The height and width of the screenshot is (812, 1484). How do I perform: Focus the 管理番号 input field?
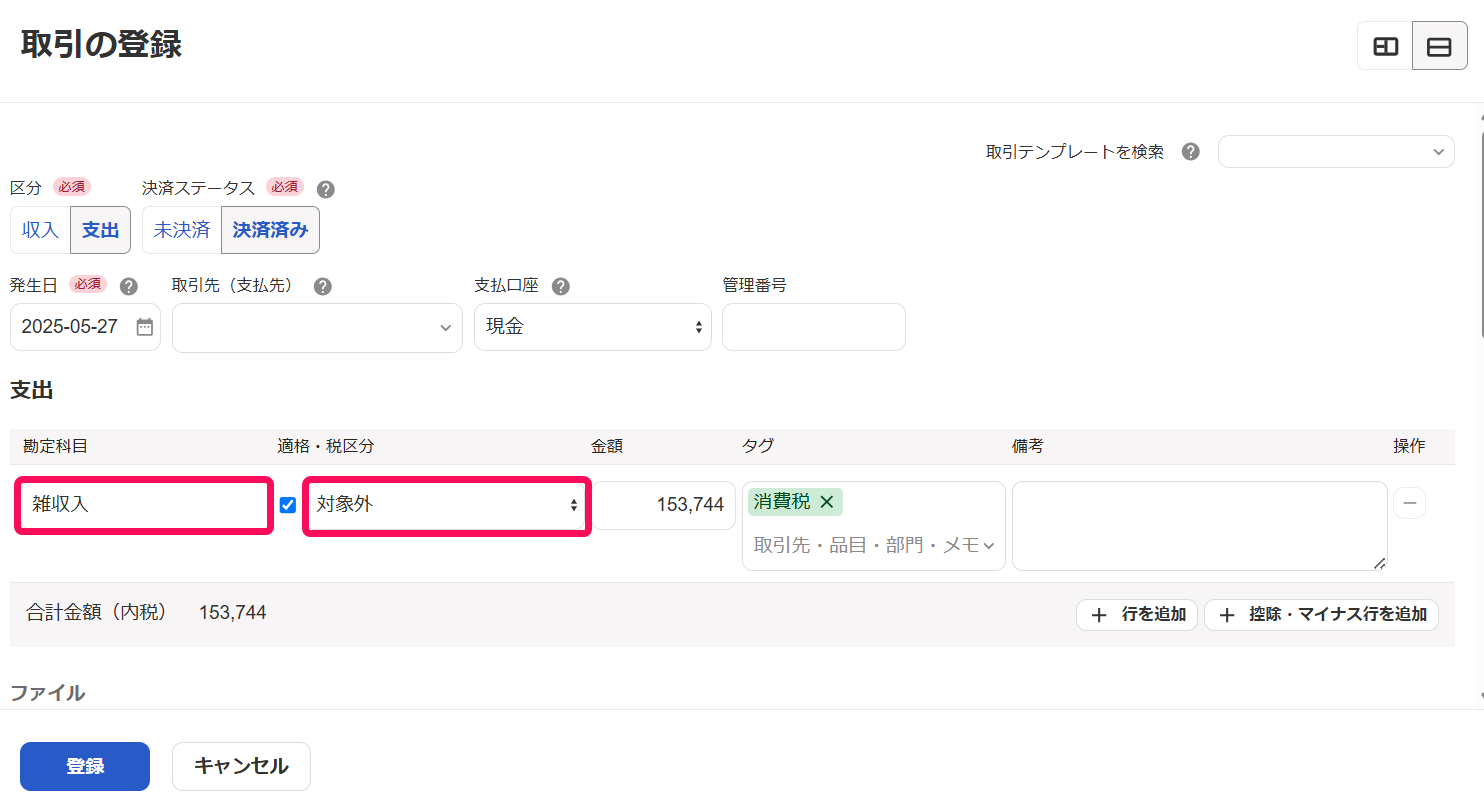(814, 327)
